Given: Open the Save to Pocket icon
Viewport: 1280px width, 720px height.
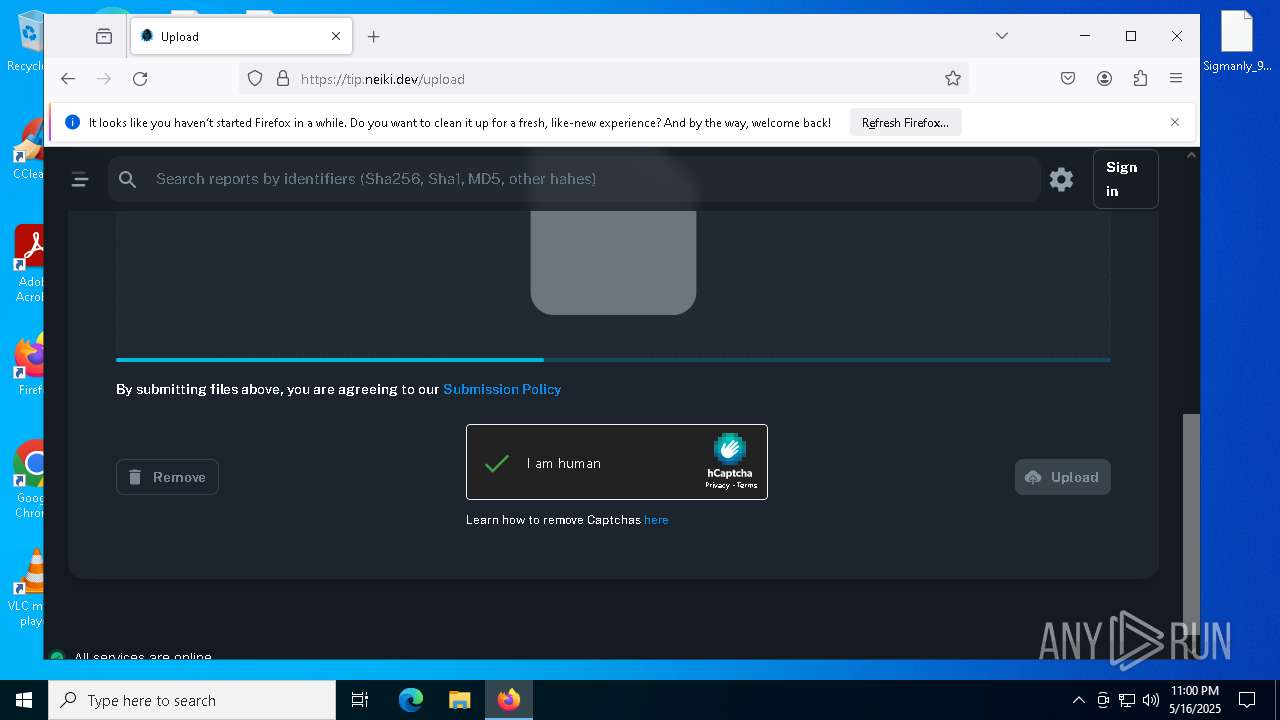Looking at the screenshot, I should pyautogui.click(x=1068, y=78).
